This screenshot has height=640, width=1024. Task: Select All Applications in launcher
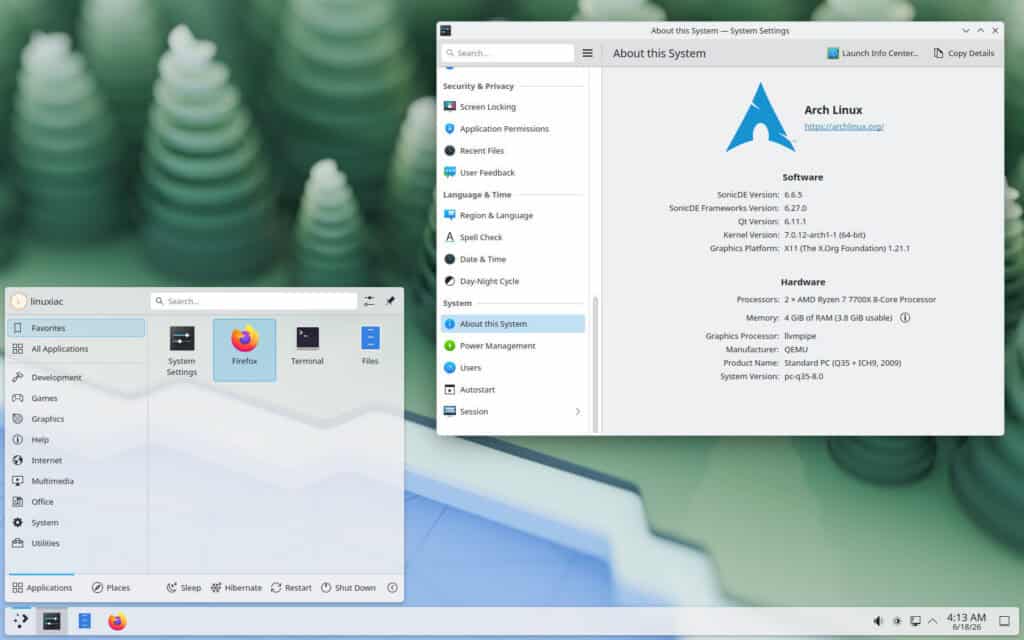point(76,349)
